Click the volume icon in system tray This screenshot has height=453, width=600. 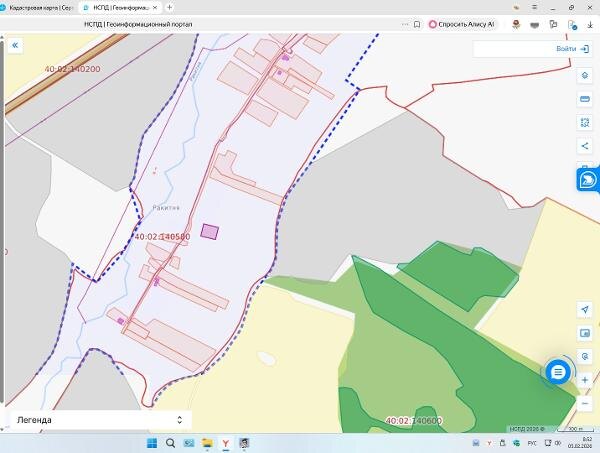point(558,443)
